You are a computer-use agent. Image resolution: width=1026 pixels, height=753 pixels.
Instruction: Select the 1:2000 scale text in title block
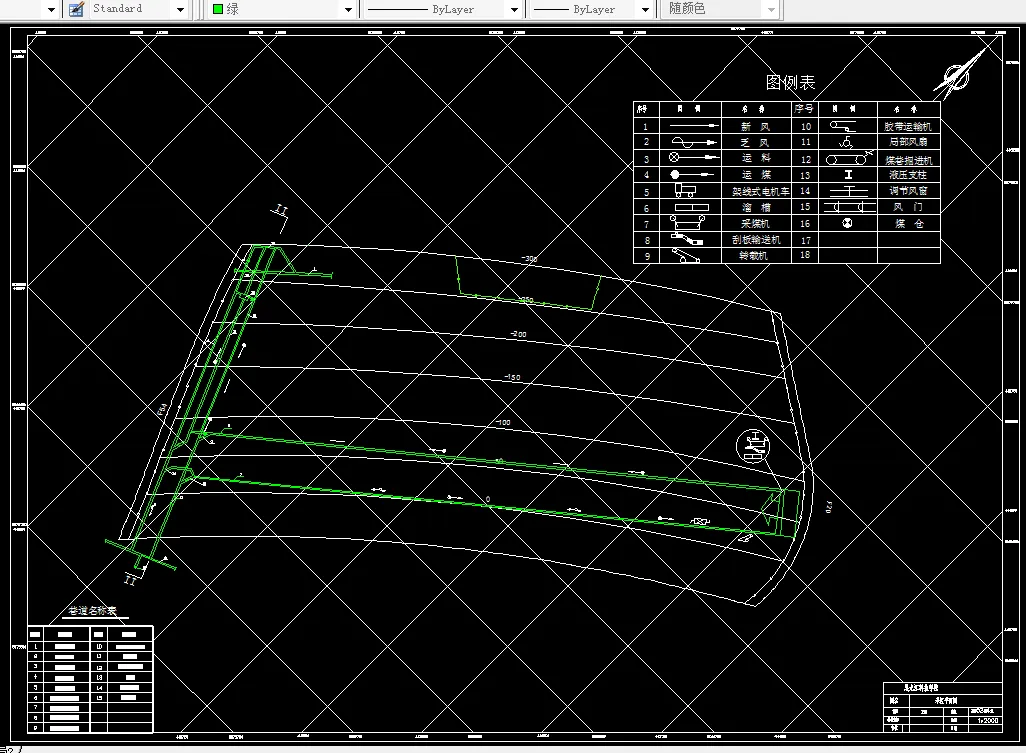pos(988,720)
